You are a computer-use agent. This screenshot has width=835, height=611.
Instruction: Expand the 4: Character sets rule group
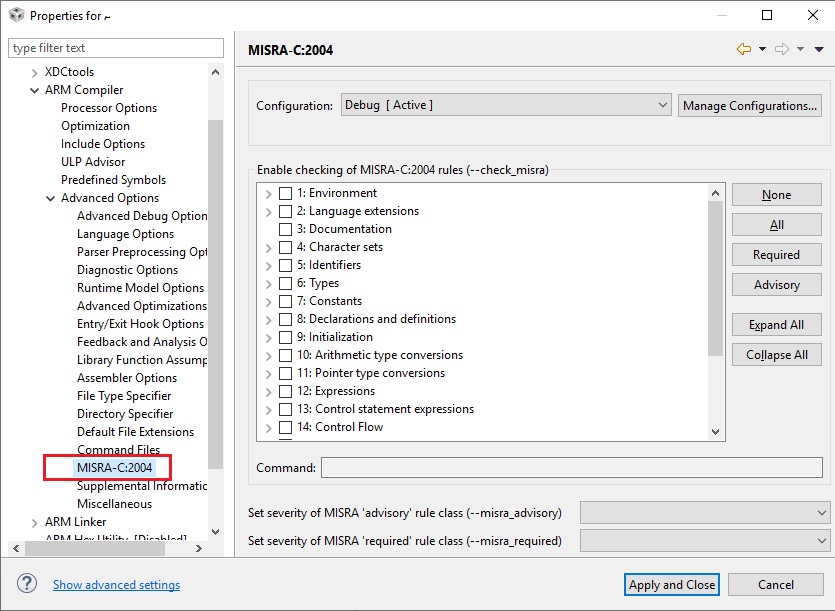pyautogui.click(x=268, y=248)
